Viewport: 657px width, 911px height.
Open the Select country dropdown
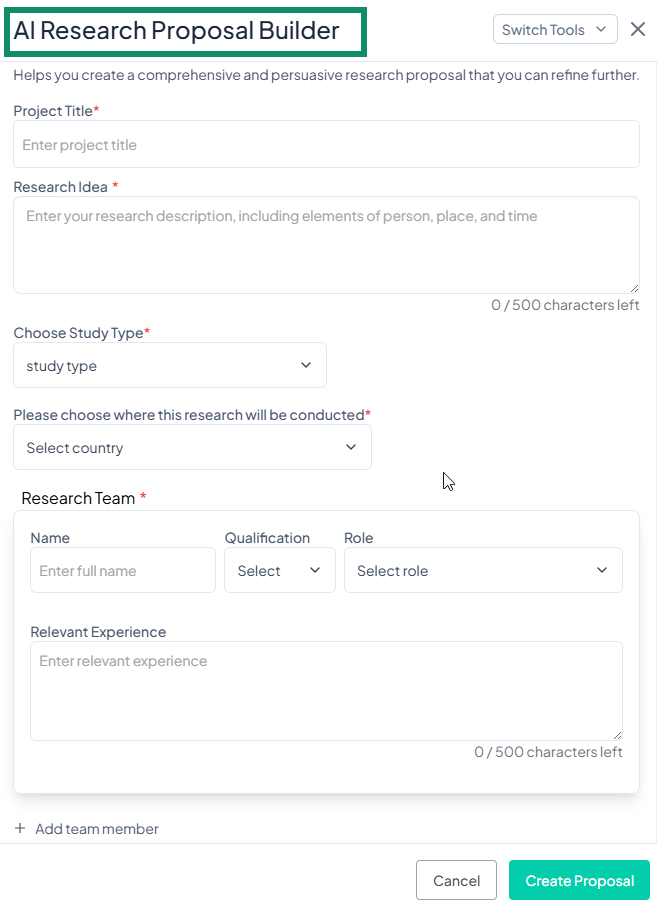(192, 447)
